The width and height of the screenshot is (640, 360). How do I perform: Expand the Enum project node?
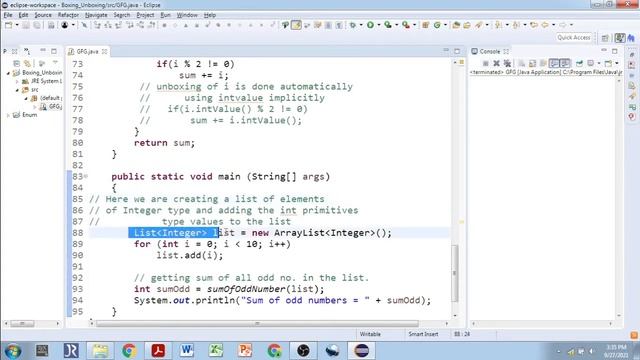coord(8,116)
